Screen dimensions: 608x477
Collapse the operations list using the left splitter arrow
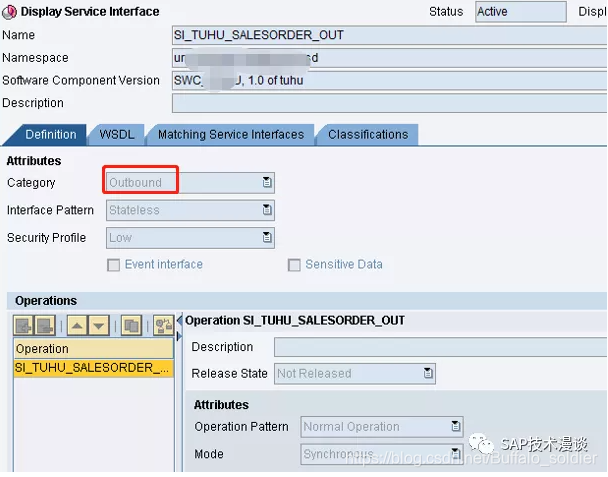179,320
